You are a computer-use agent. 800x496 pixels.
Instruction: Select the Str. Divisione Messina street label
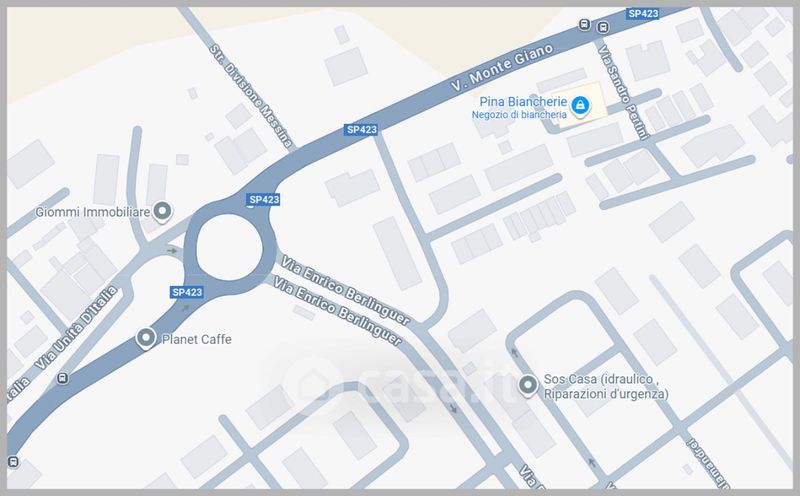tap(251, 96)
